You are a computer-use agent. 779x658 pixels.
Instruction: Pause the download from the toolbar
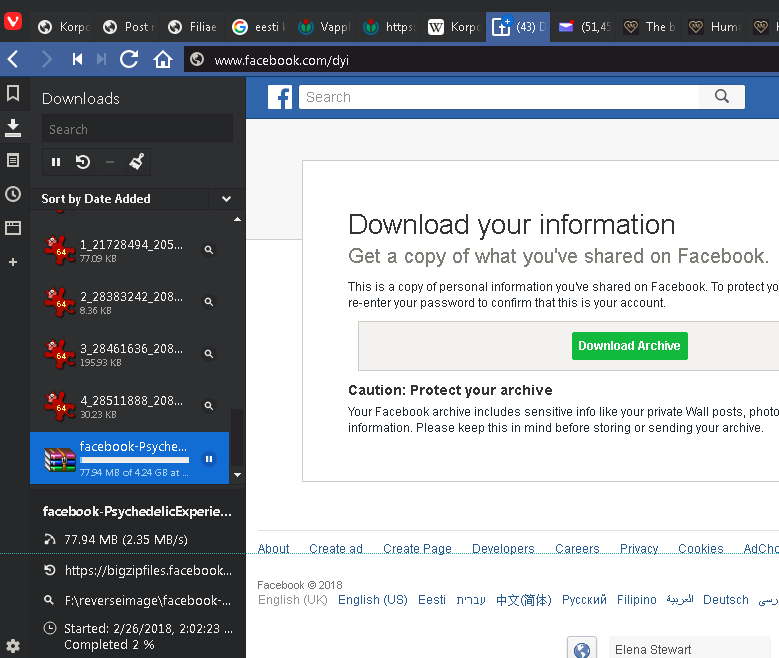coord(56,162)
